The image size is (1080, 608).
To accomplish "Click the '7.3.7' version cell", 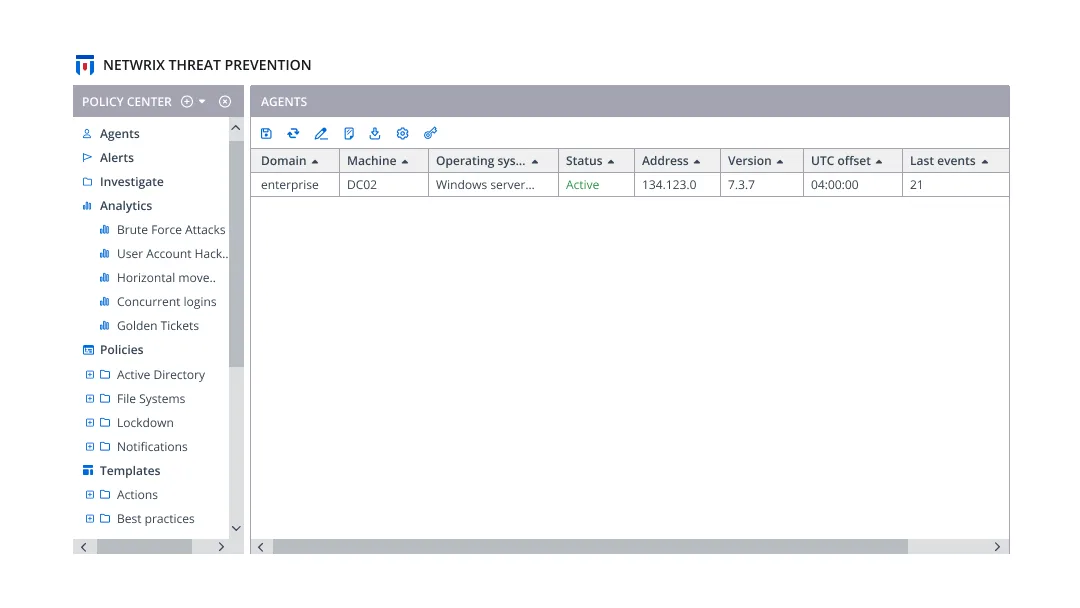I will 762,185.
